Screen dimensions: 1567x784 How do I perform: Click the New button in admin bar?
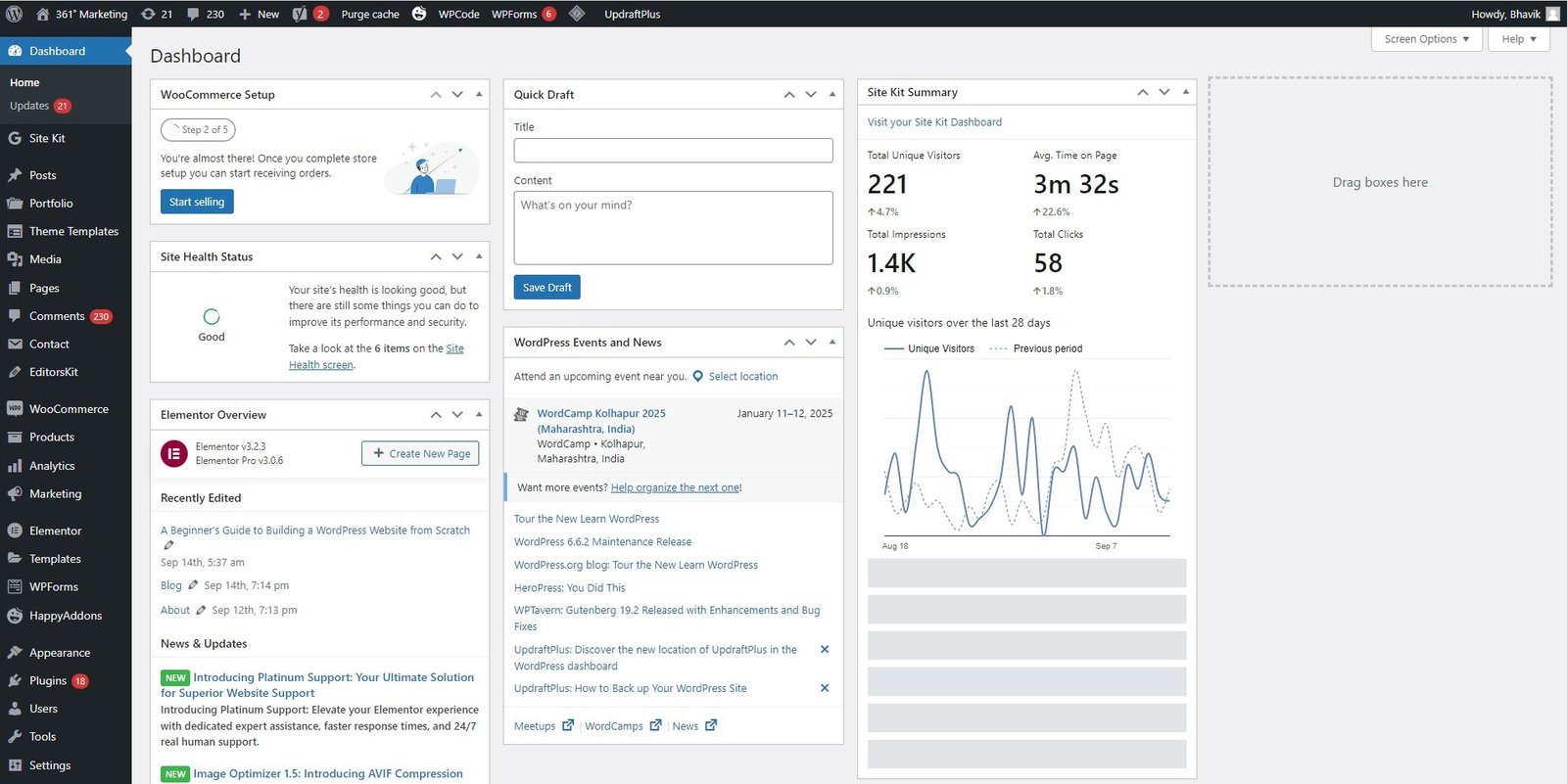click(260, 14)
